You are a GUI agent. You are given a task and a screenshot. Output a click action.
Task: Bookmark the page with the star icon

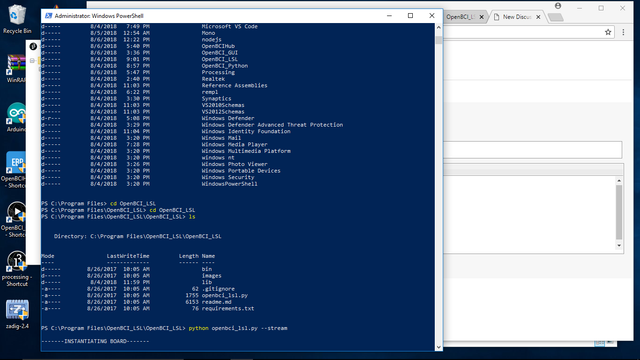pos(608,32)
